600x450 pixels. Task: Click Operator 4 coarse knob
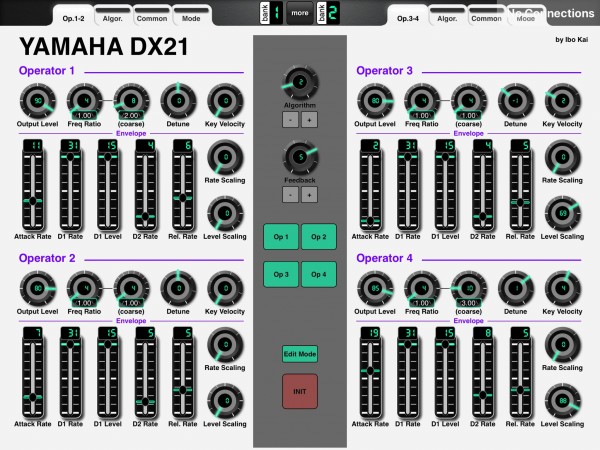[469, 289]
